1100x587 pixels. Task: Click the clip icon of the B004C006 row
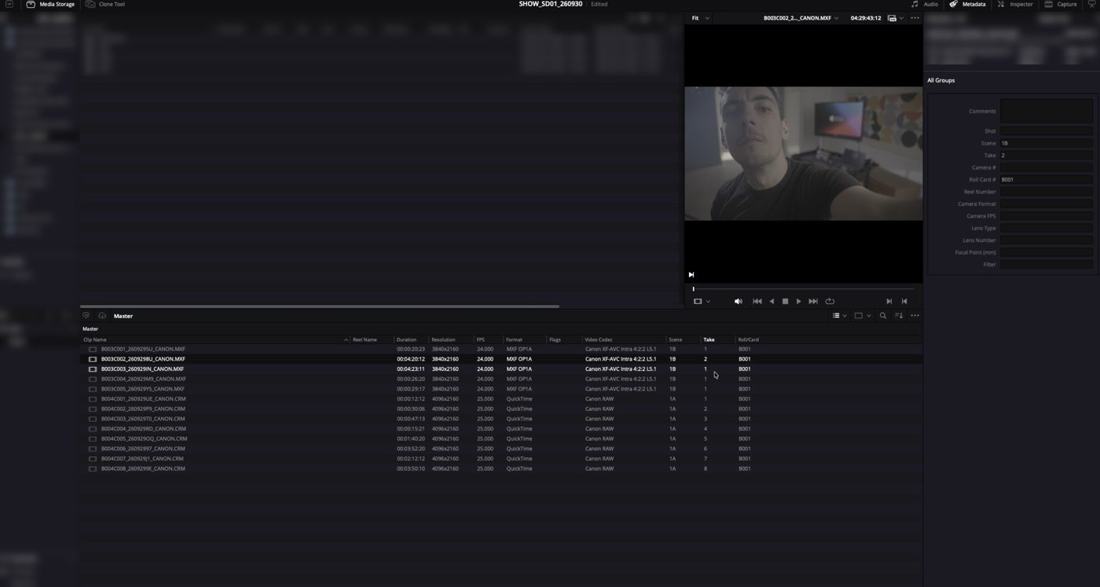point(93,449)
